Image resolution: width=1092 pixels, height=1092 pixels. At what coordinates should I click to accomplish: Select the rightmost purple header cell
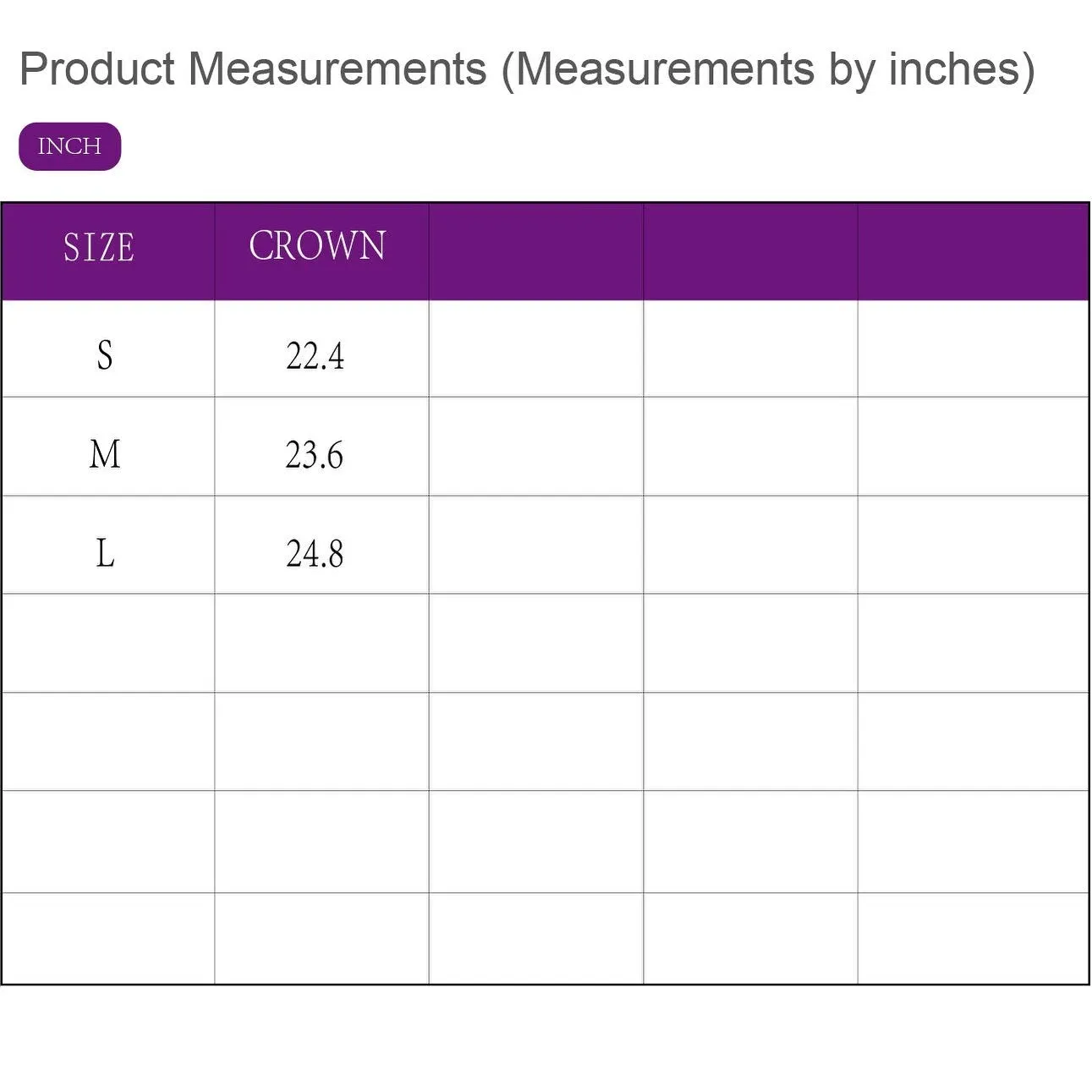click(x=973, y=251)
